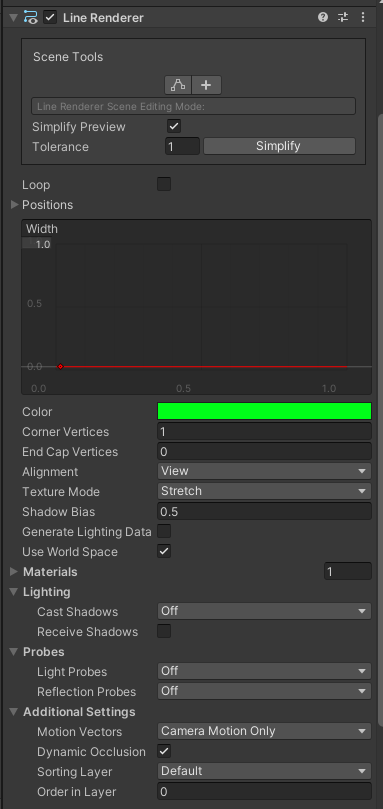Click the Corner Vertices field
This screenshot has height=809, width=383.
click(264, 431)
